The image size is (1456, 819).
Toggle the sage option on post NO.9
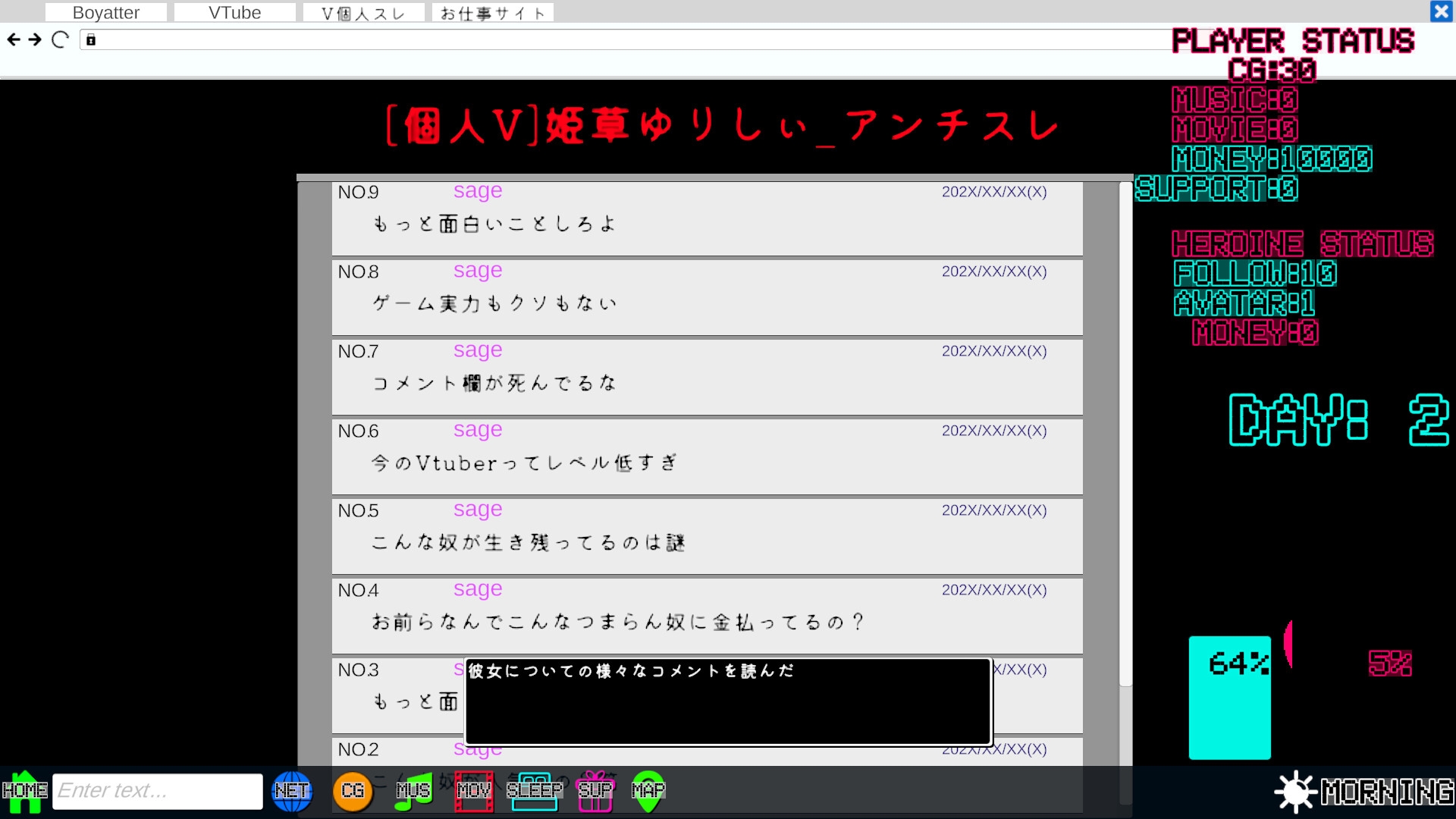(x=477, y=191)
